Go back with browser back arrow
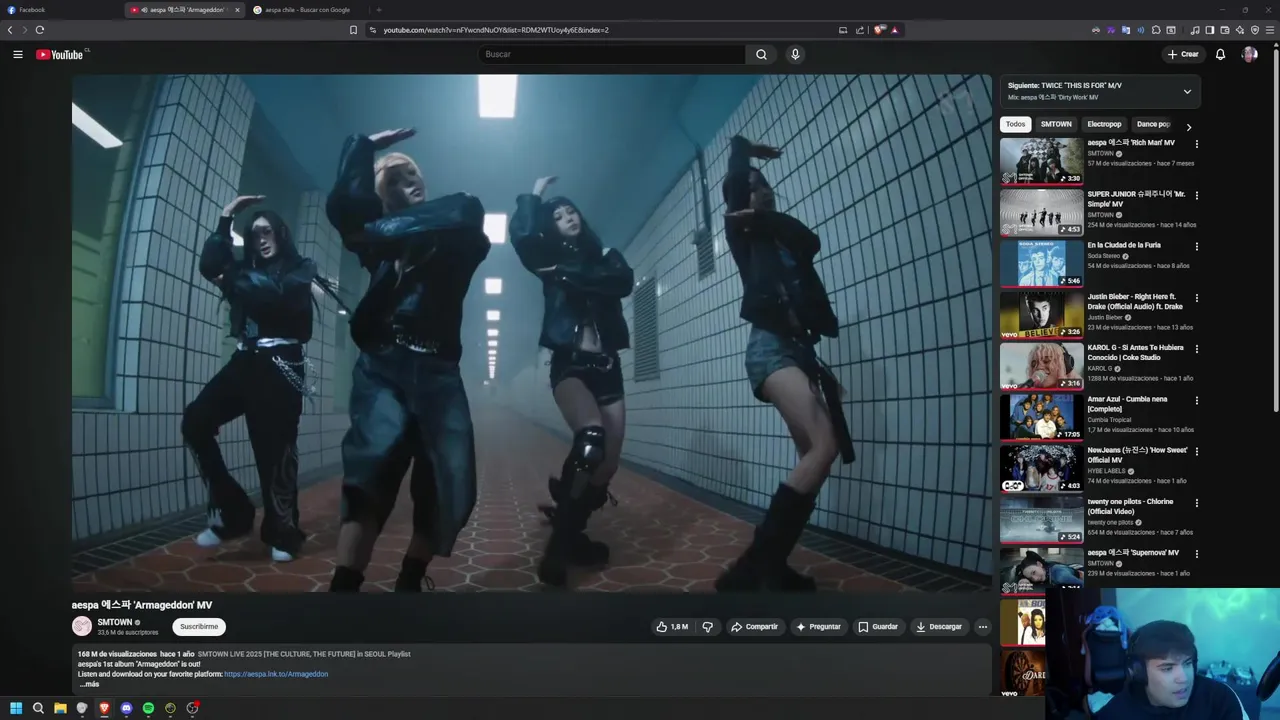 (10, 30)
